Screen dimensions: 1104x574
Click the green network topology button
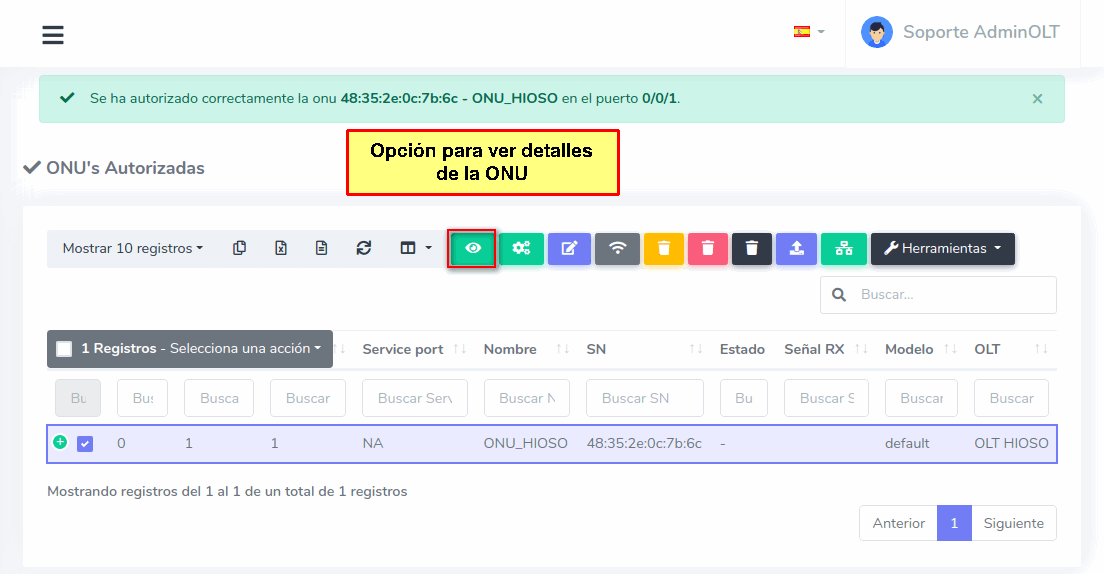pos(844,248)
